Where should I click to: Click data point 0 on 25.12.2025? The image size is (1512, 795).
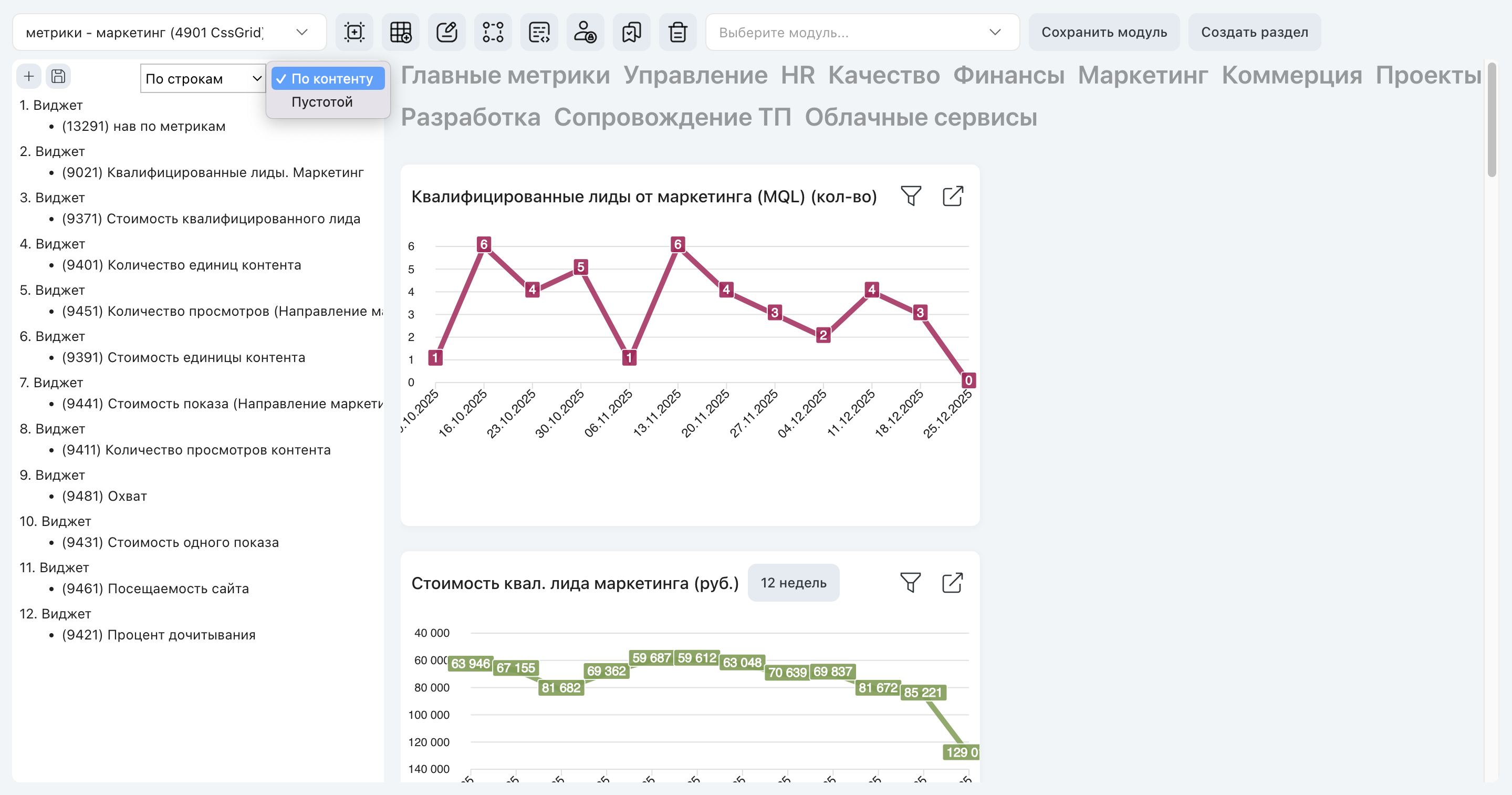click(968, 380)
